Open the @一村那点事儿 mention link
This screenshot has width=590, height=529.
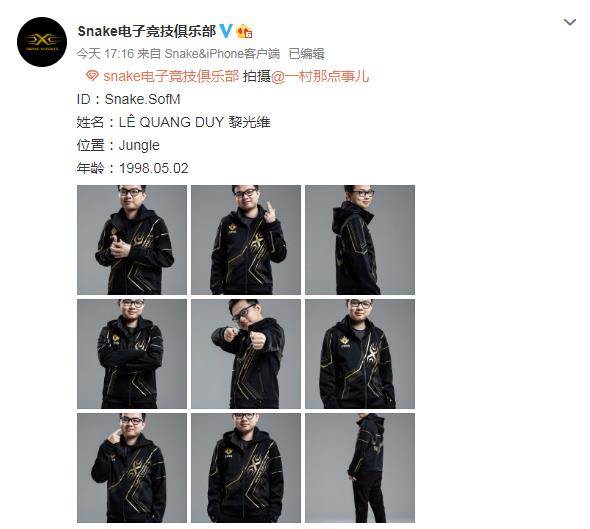[320, 76]
